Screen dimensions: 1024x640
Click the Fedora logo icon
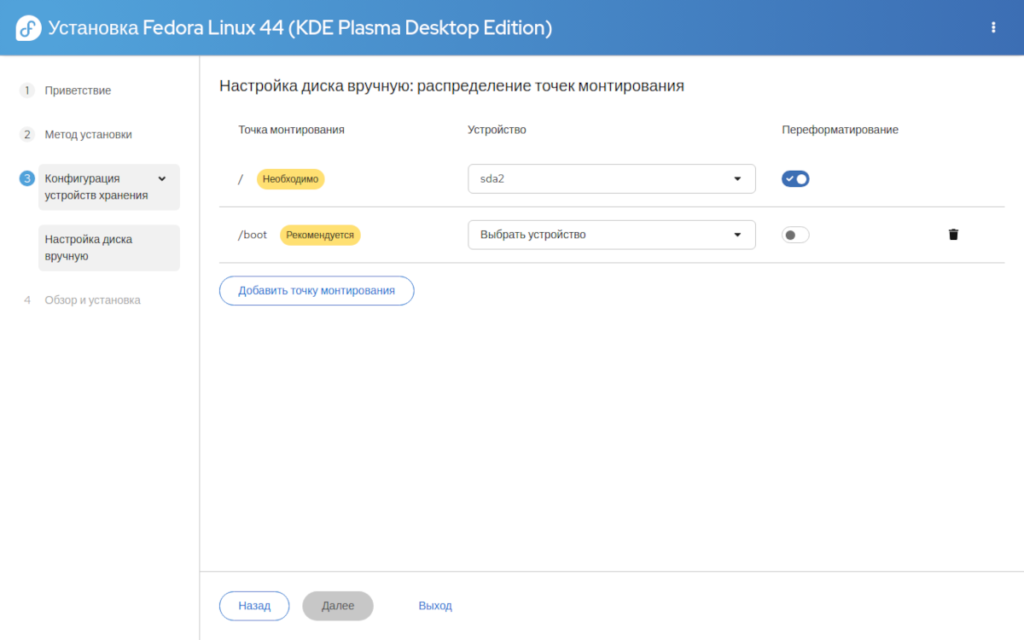point(28,28)
